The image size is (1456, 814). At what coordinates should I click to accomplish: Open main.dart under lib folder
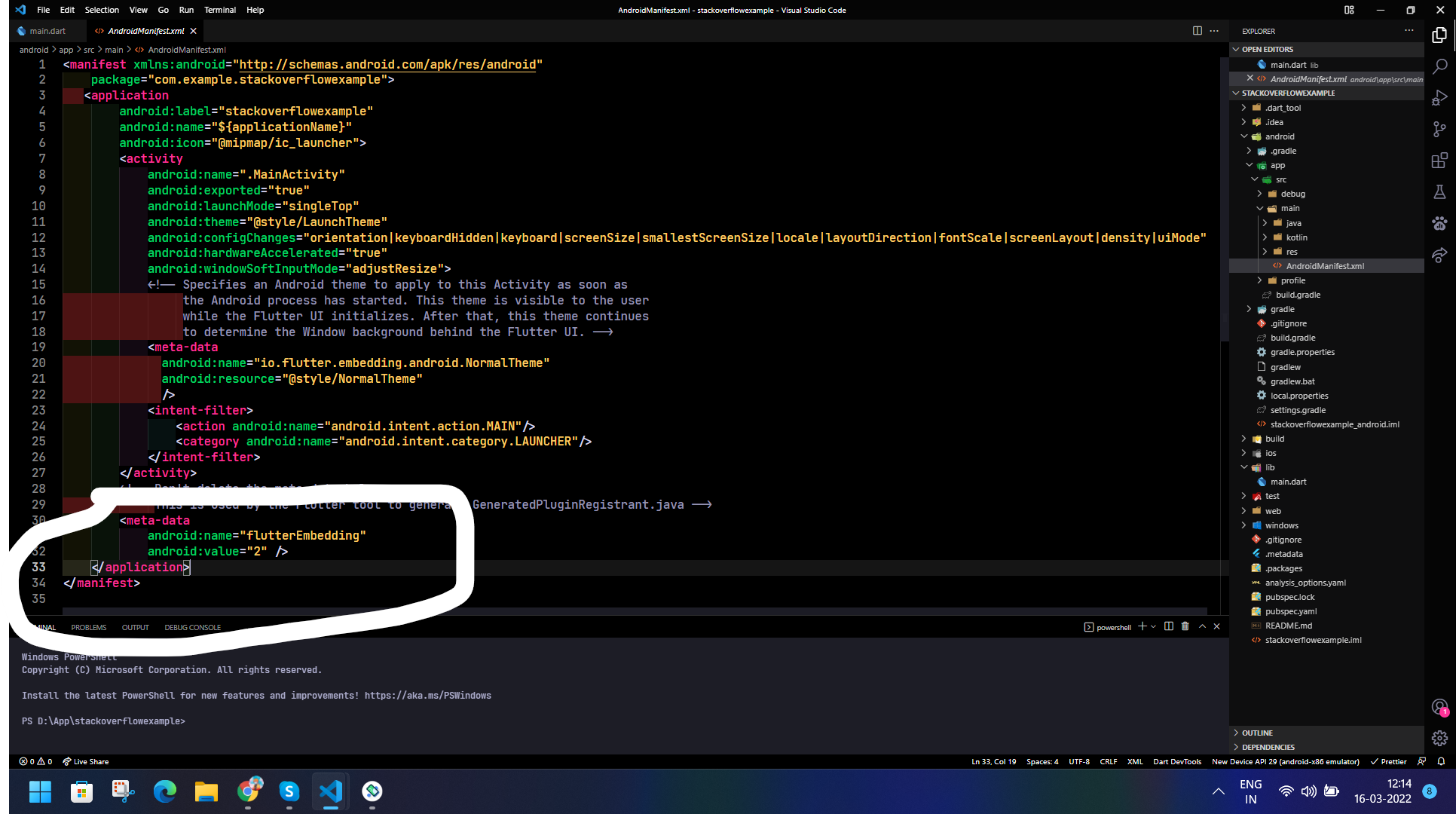coord(1326,482)
